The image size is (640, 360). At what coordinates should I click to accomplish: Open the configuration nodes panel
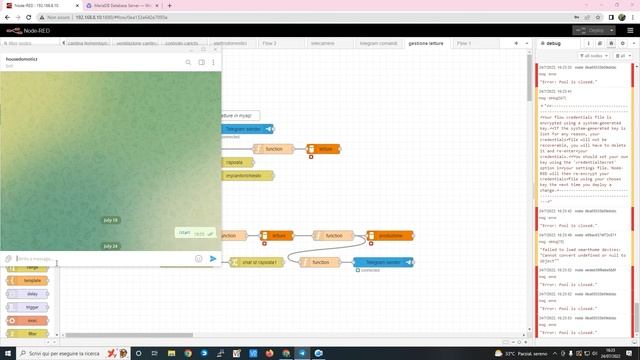622,43
